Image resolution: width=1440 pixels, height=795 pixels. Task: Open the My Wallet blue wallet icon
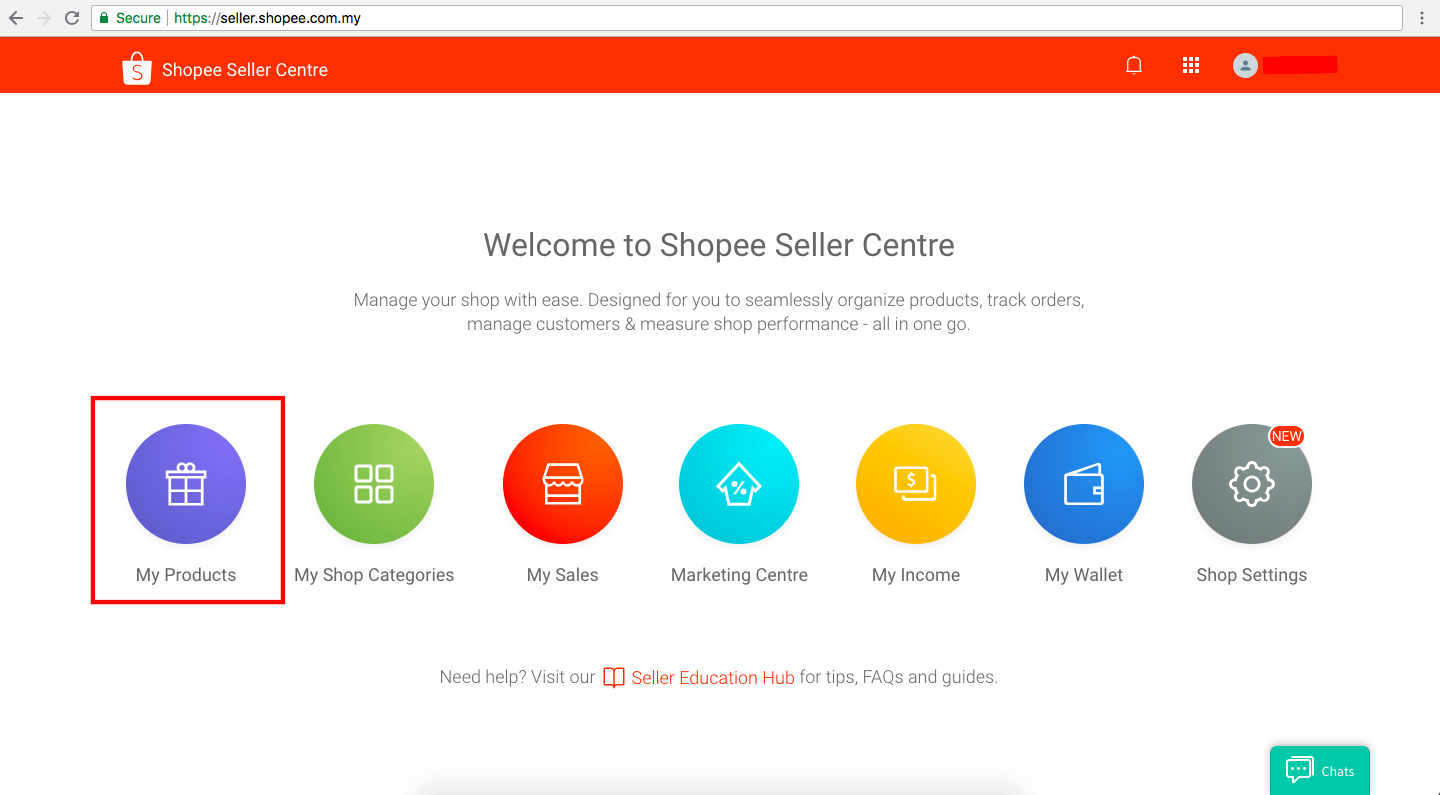coord(1084,484)
